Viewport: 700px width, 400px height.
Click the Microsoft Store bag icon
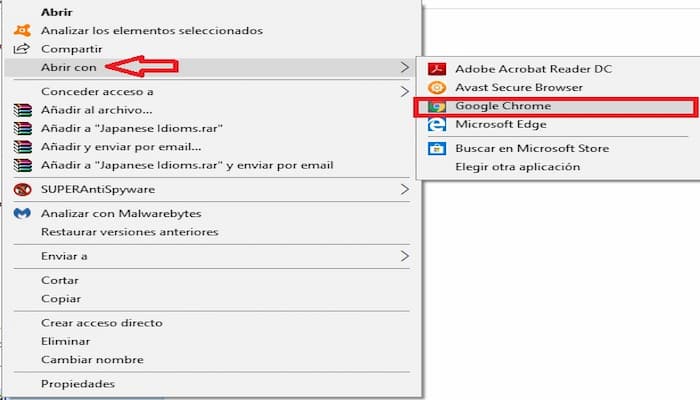tap(437, 148)
